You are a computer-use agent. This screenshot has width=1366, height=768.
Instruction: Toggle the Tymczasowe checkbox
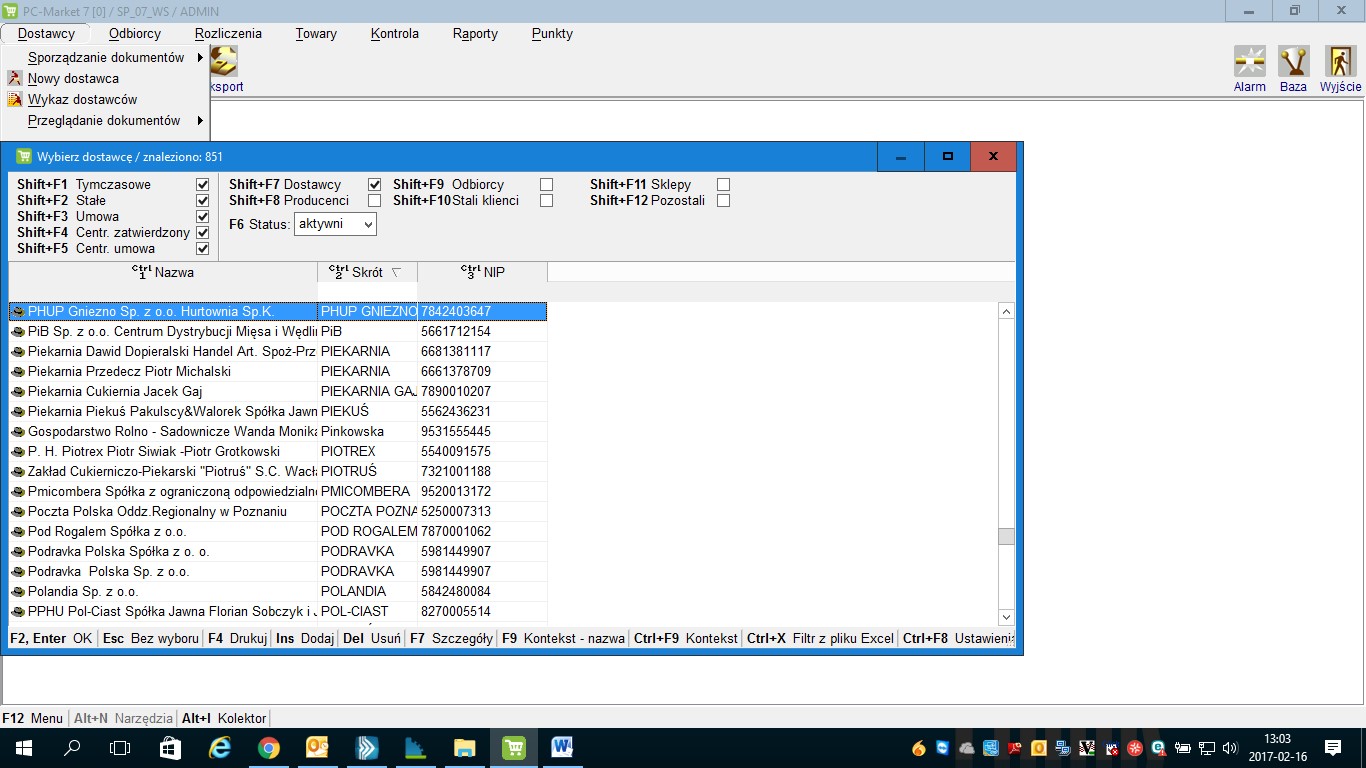tap(203, 184)
